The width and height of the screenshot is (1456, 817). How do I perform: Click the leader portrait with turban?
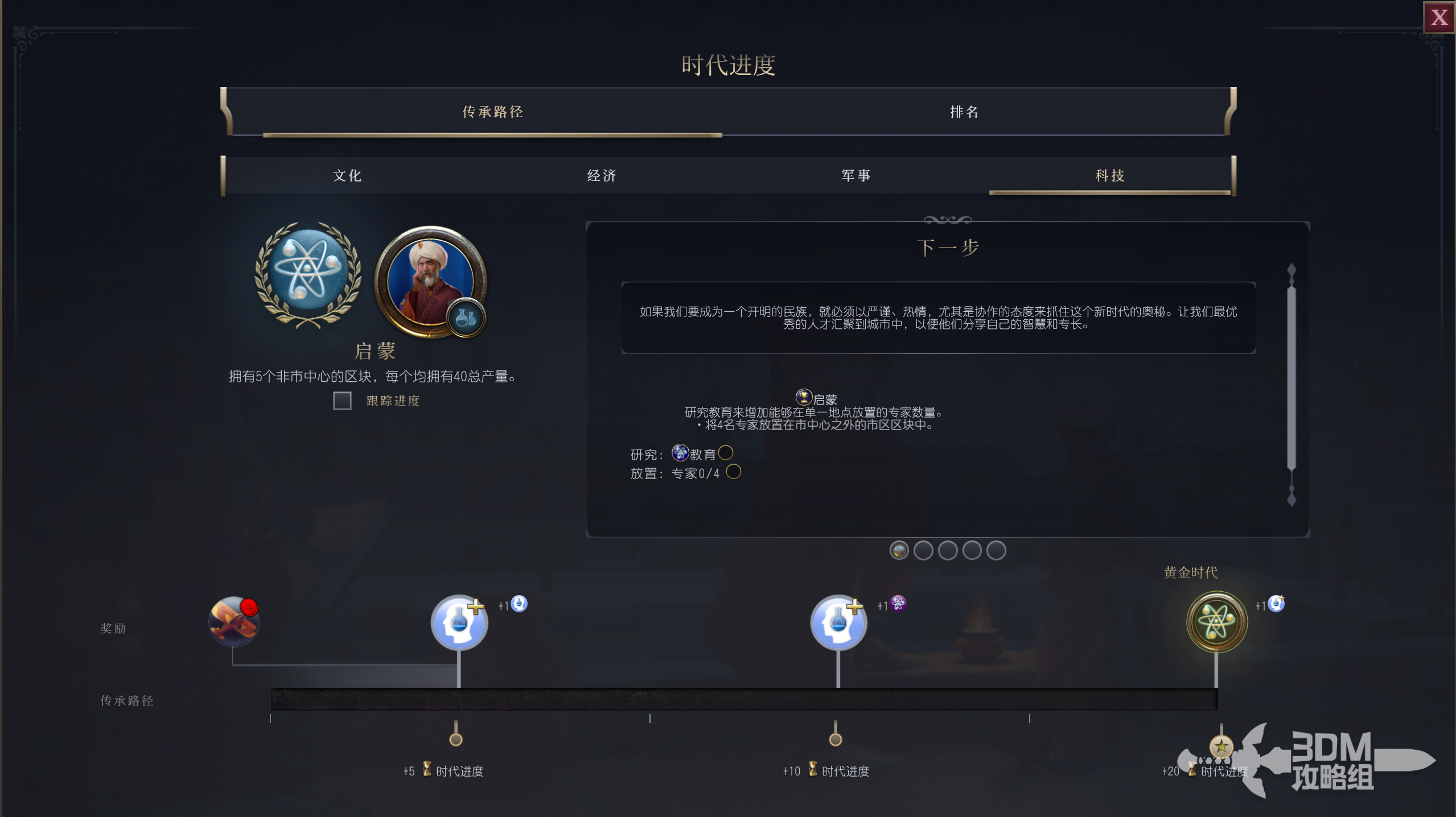pos(431,281)
